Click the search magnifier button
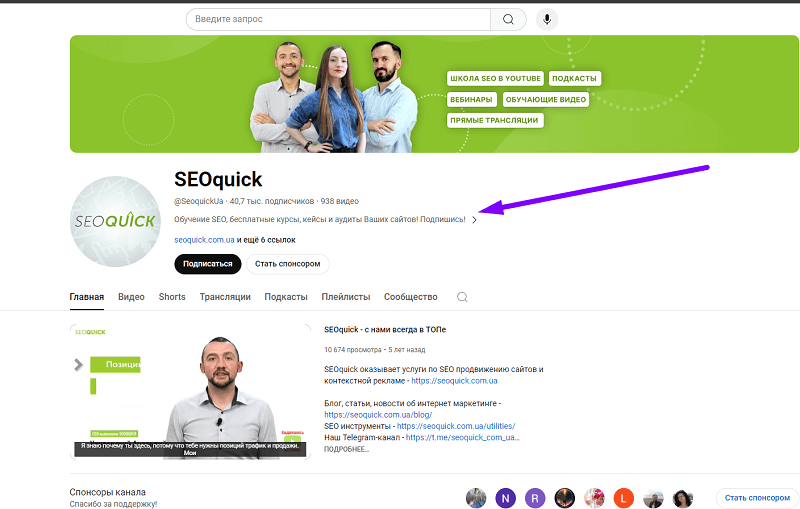 tap(508, 19)
